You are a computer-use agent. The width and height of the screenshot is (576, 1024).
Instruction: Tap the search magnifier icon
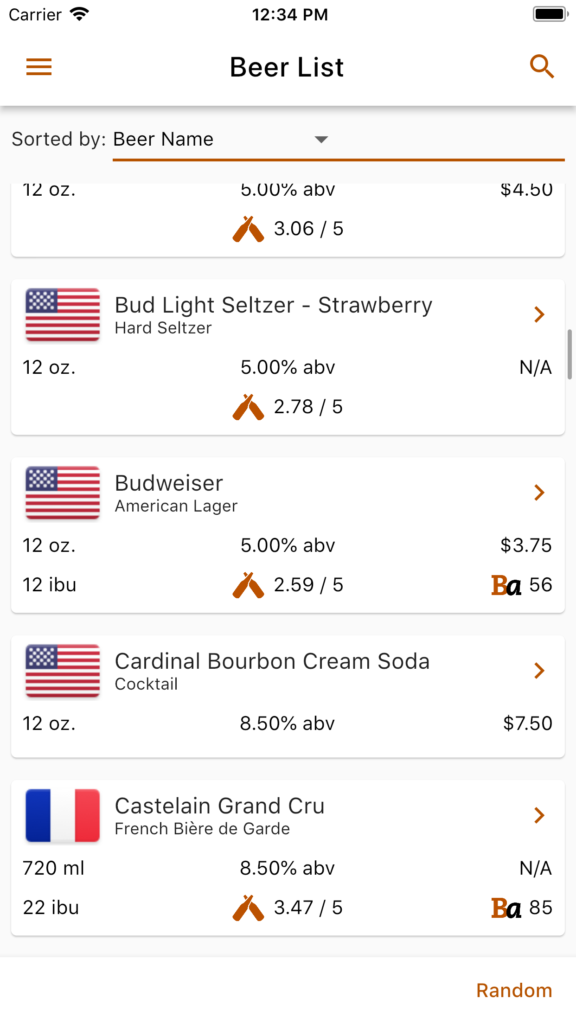click(x=541, y=67)
